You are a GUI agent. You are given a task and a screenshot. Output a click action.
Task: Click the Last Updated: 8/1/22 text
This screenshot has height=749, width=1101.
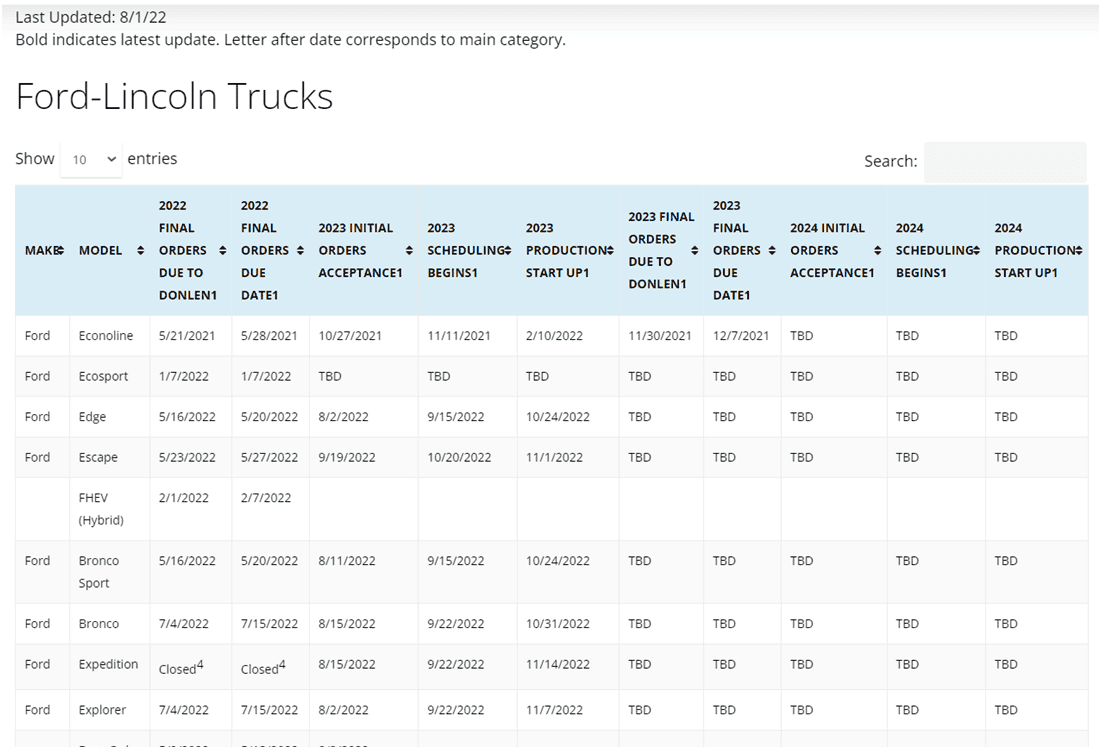(x=91, y=18)
